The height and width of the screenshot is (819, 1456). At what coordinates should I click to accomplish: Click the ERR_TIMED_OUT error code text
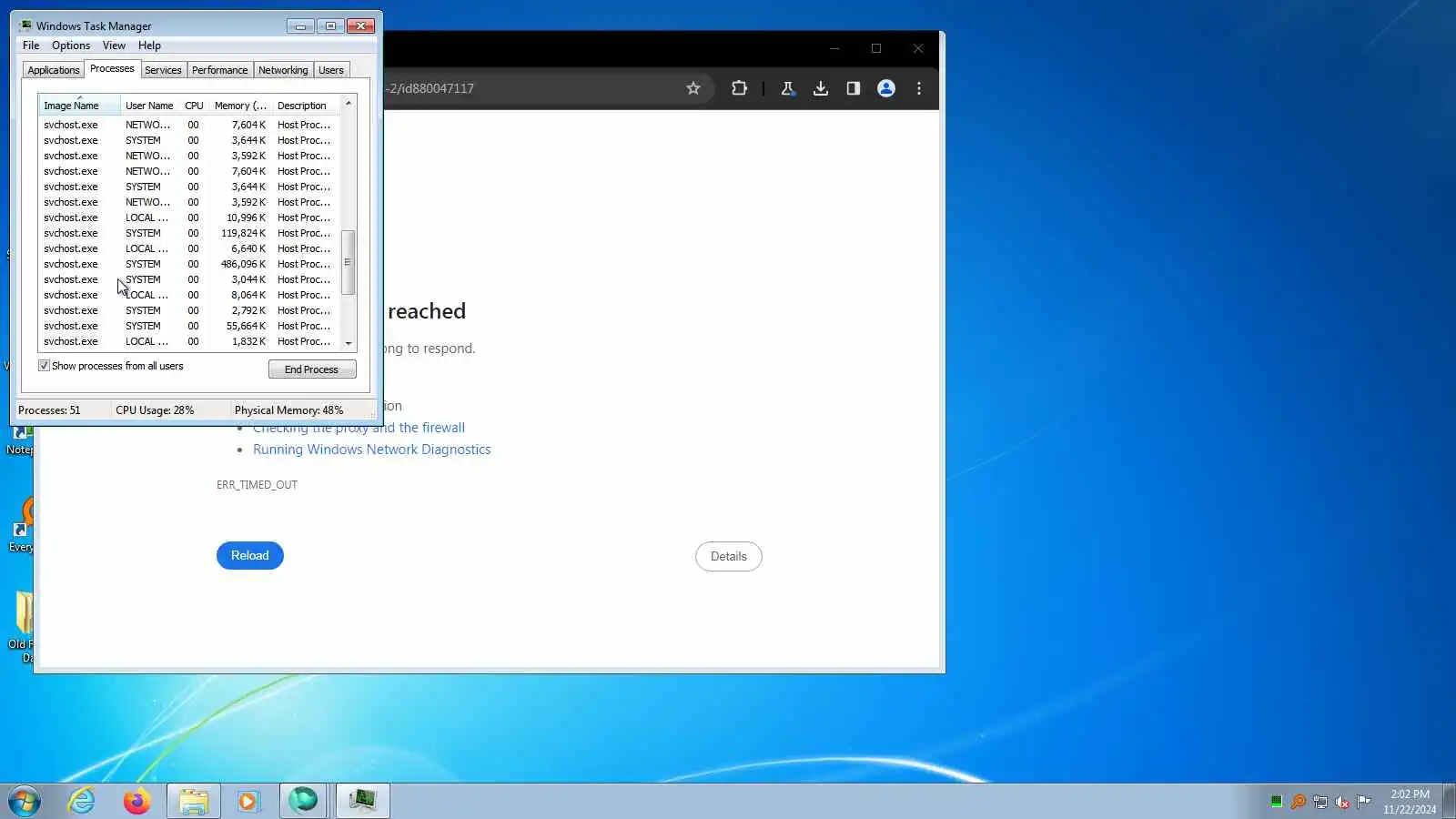pyautogui.click(x=257, y=485)
